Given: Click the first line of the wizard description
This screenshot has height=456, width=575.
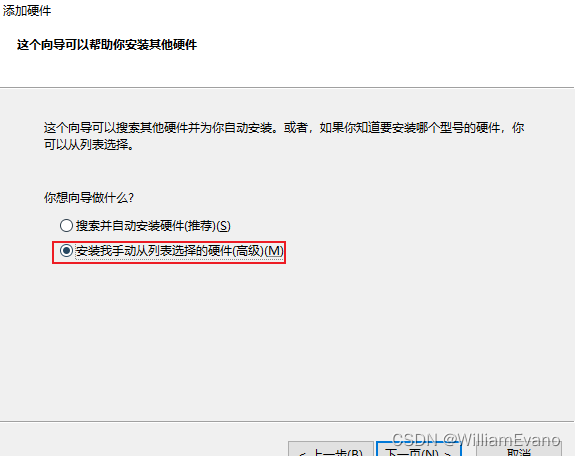Looking at the screenshot, I should (284, 128).
